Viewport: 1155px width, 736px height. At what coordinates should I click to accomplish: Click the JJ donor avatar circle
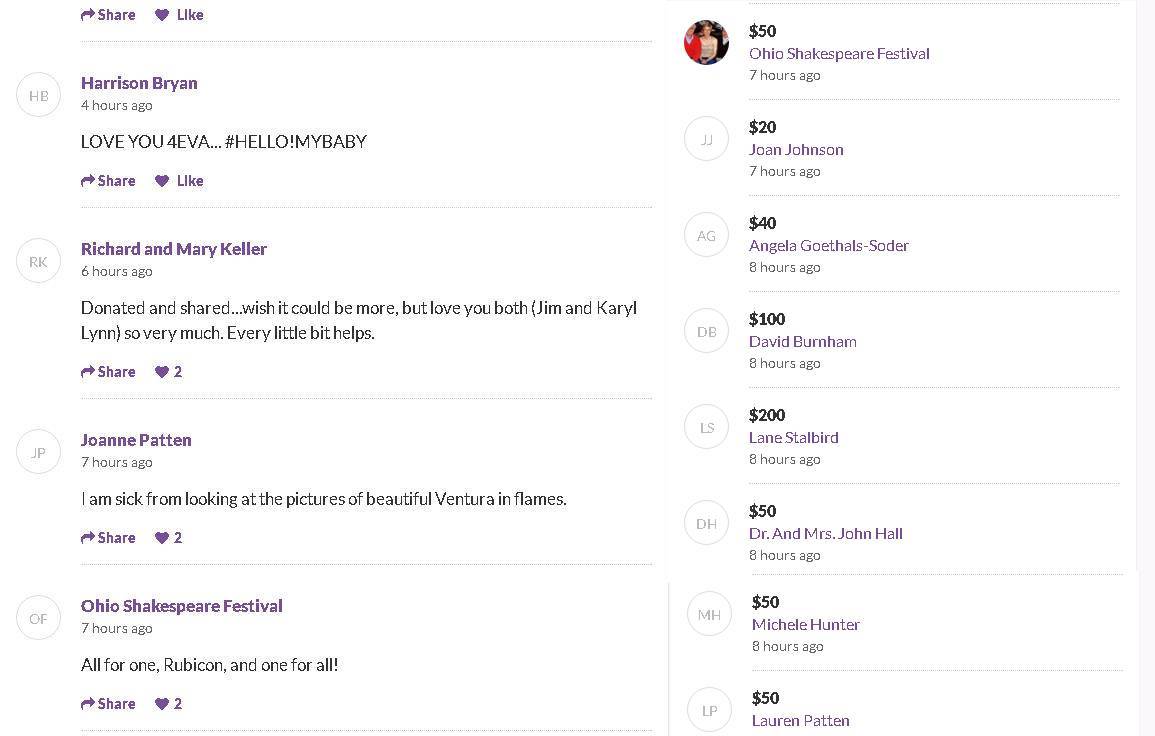point(706,139)
